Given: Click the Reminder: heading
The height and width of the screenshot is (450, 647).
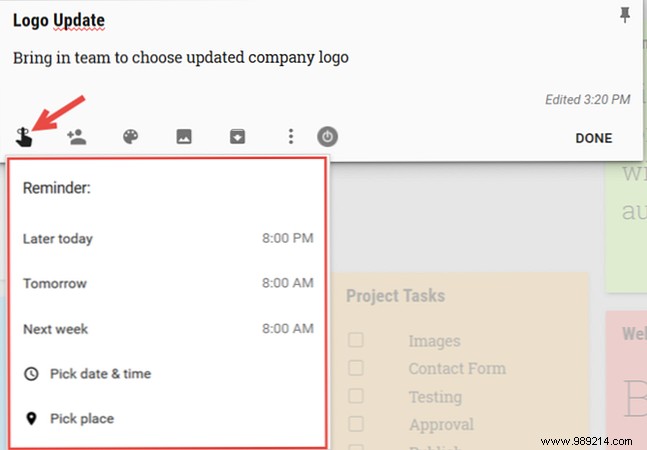Looking at the screenshot, I should point(57,188).
